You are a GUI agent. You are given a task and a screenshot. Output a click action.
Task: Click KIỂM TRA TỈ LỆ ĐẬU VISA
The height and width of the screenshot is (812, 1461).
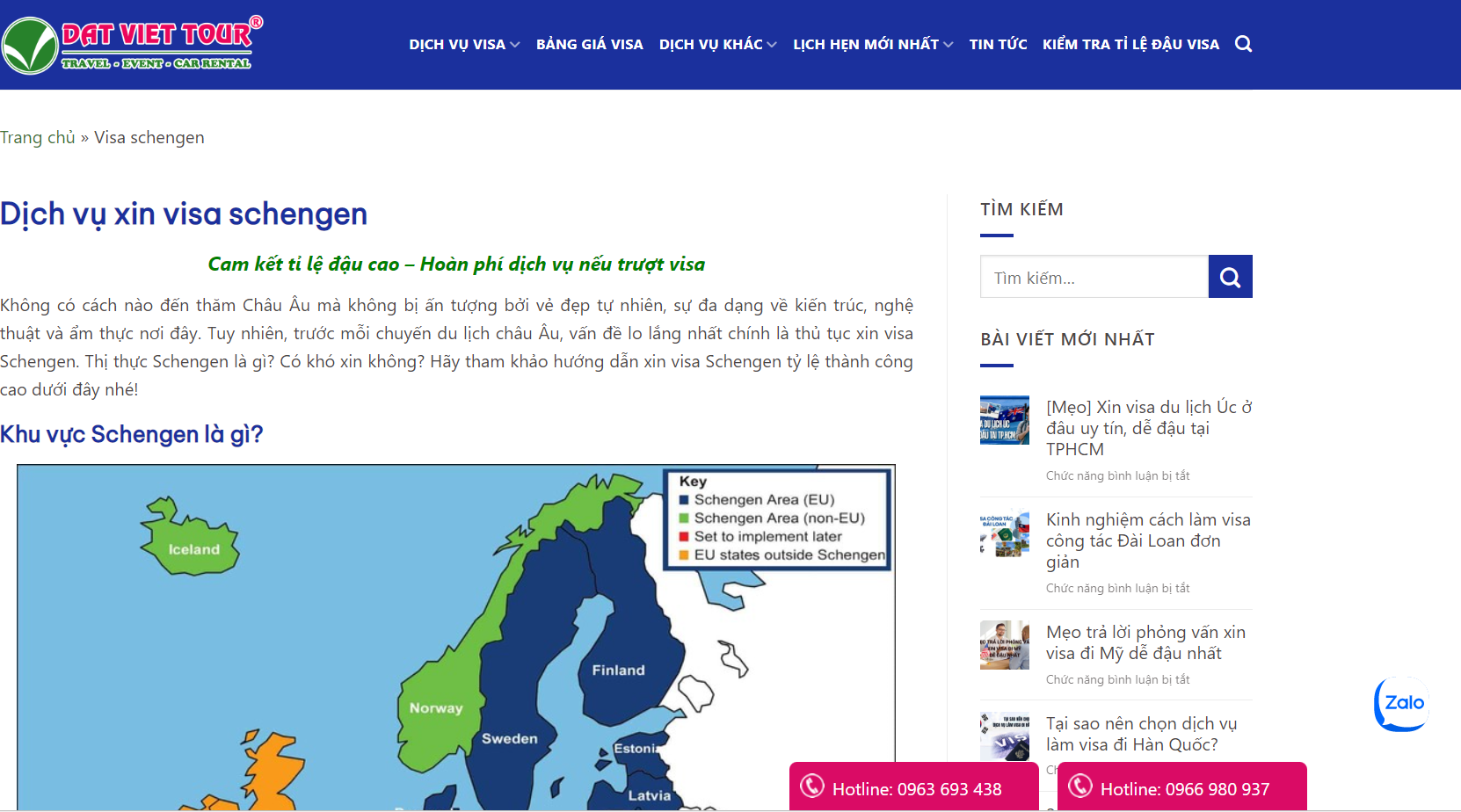[x=1131, y=43]
